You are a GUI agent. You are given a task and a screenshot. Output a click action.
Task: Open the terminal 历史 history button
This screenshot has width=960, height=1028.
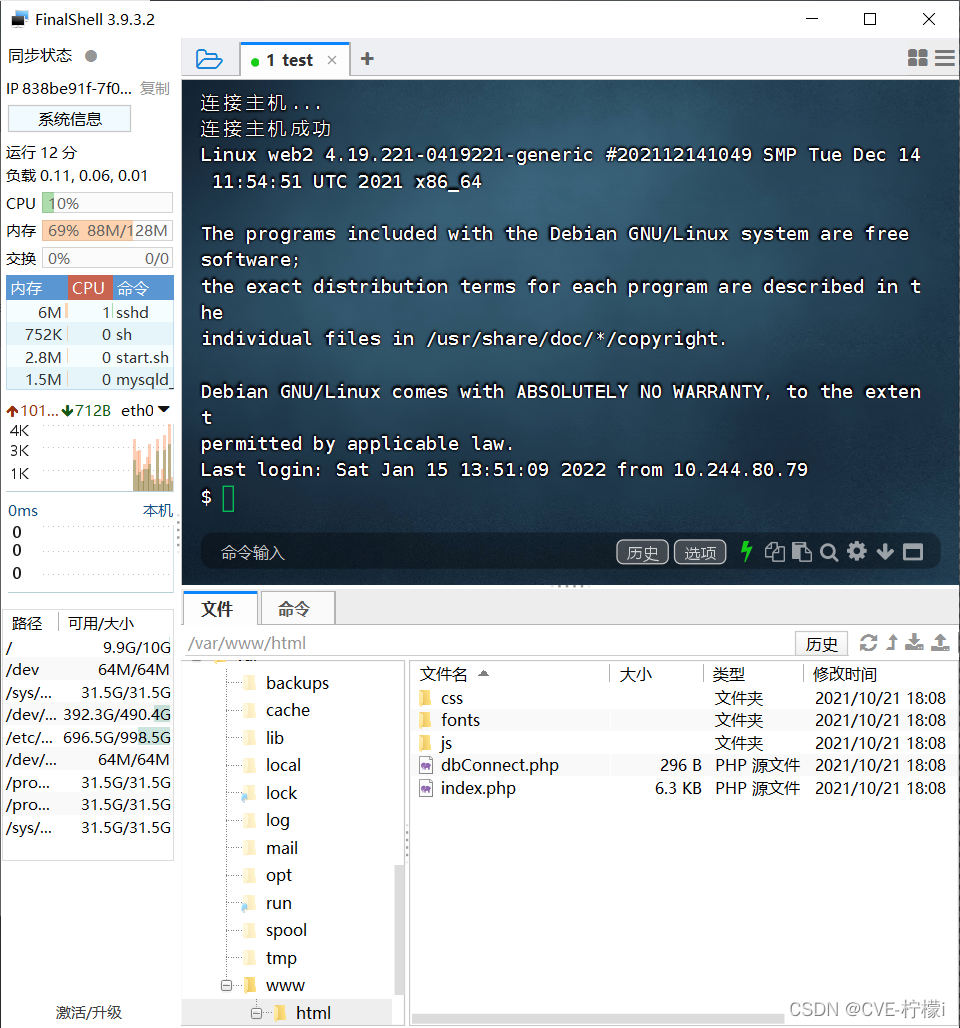[642, 553]
